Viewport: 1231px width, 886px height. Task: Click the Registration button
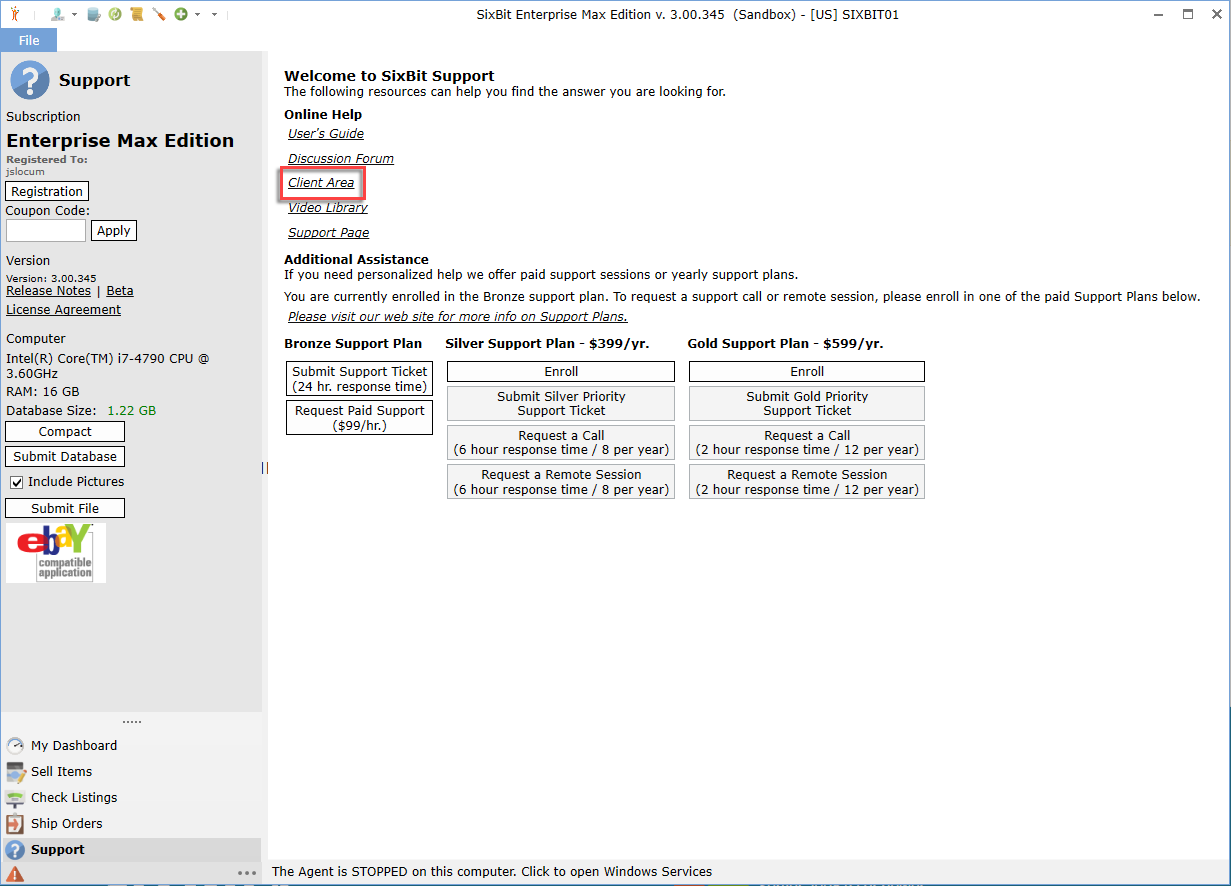(47, 191)
